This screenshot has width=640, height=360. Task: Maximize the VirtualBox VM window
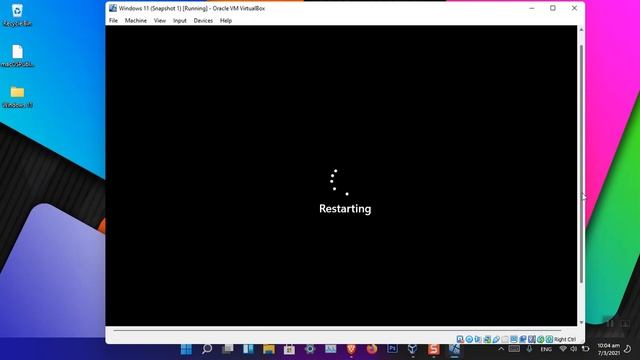point(553,8)
